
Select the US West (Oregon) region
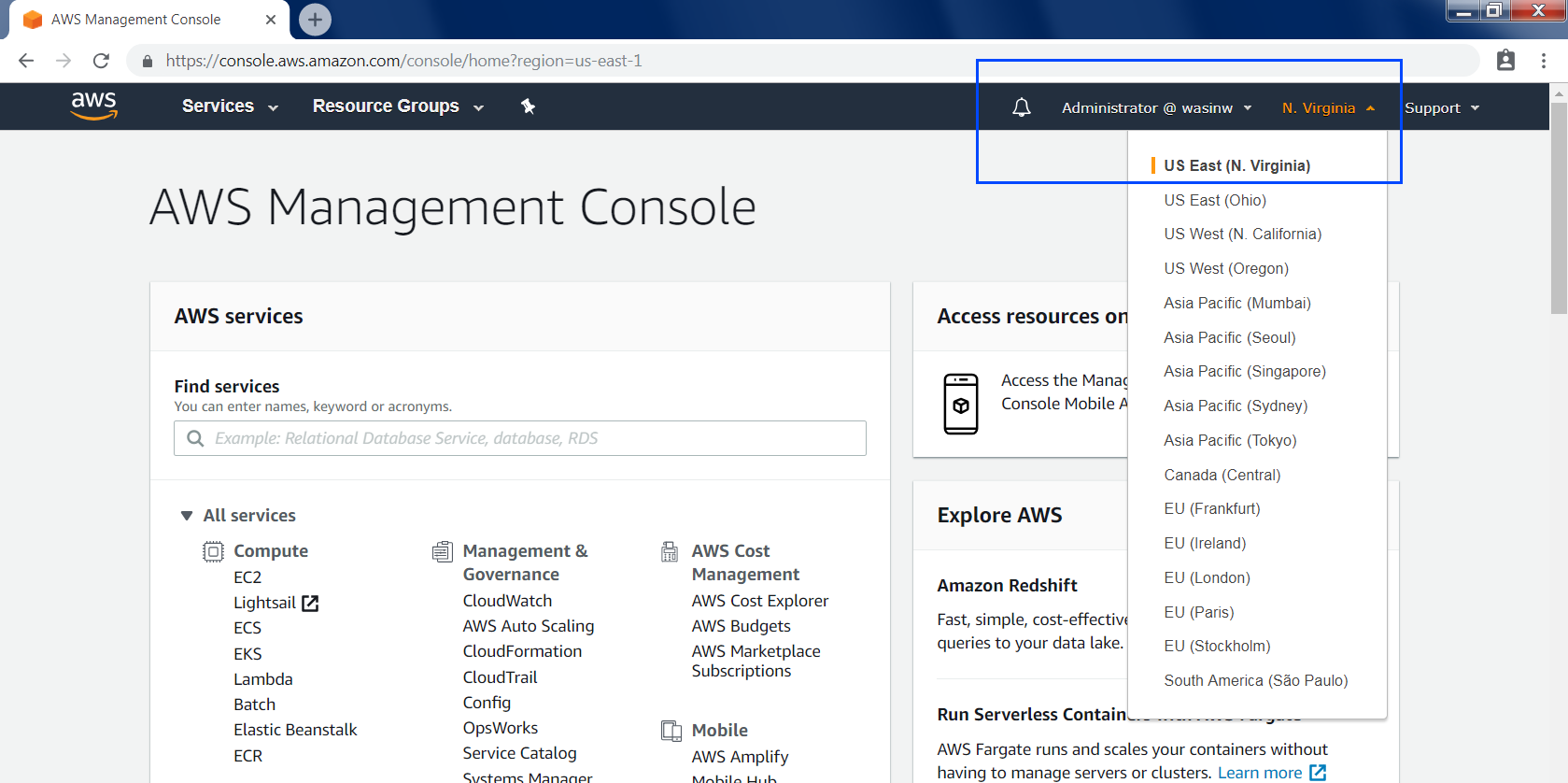1225,269
